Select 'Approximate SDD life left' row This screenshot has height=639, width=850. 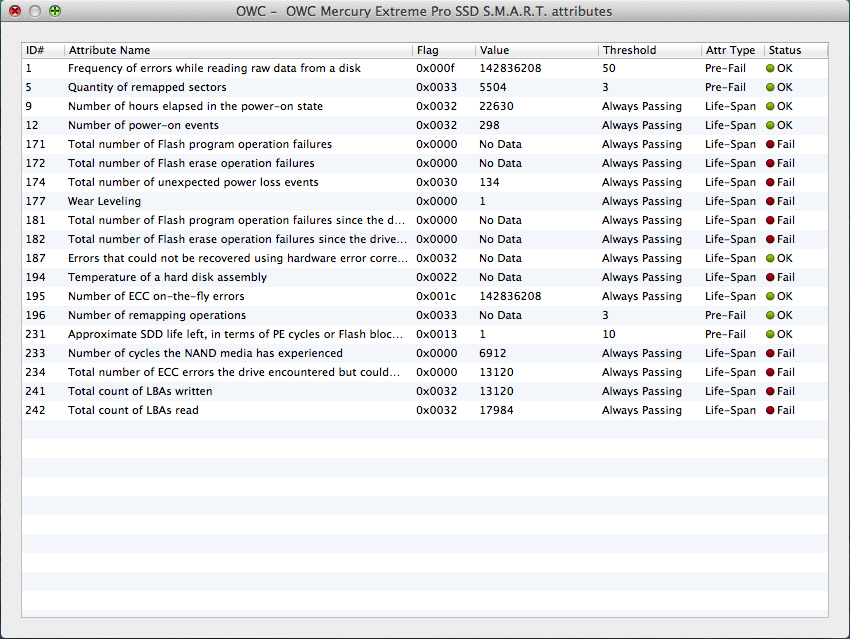click(425, 334)
